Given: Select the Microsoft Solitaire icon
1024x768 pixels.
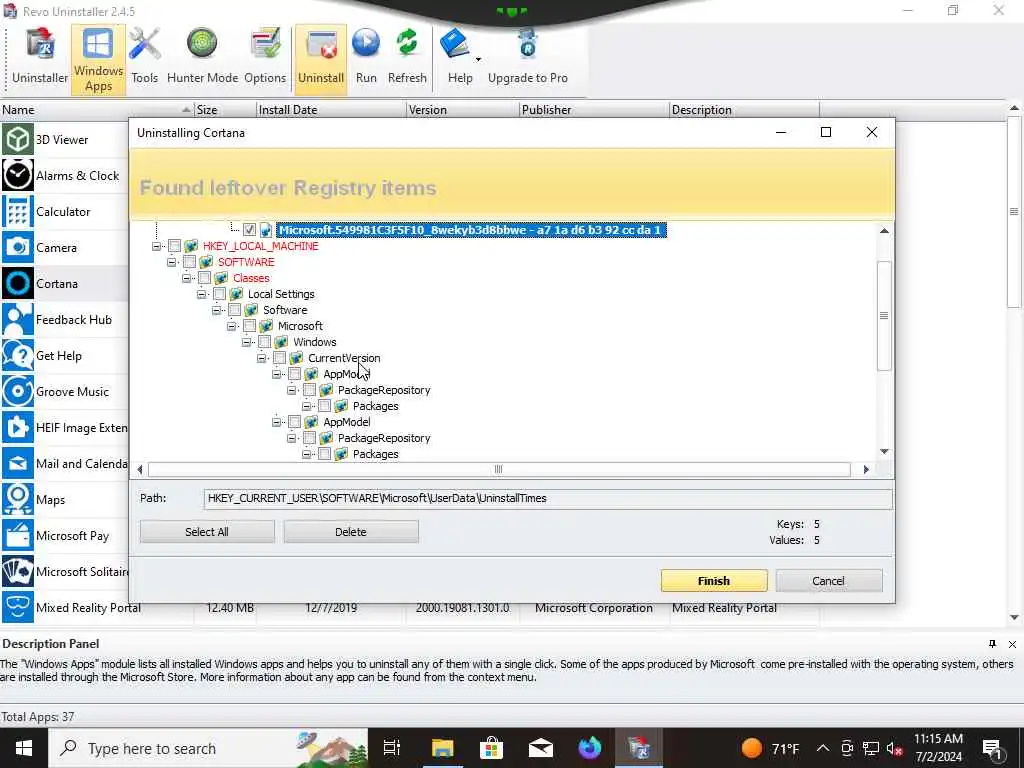Looking at the screenshot, I should coord(18,571).
